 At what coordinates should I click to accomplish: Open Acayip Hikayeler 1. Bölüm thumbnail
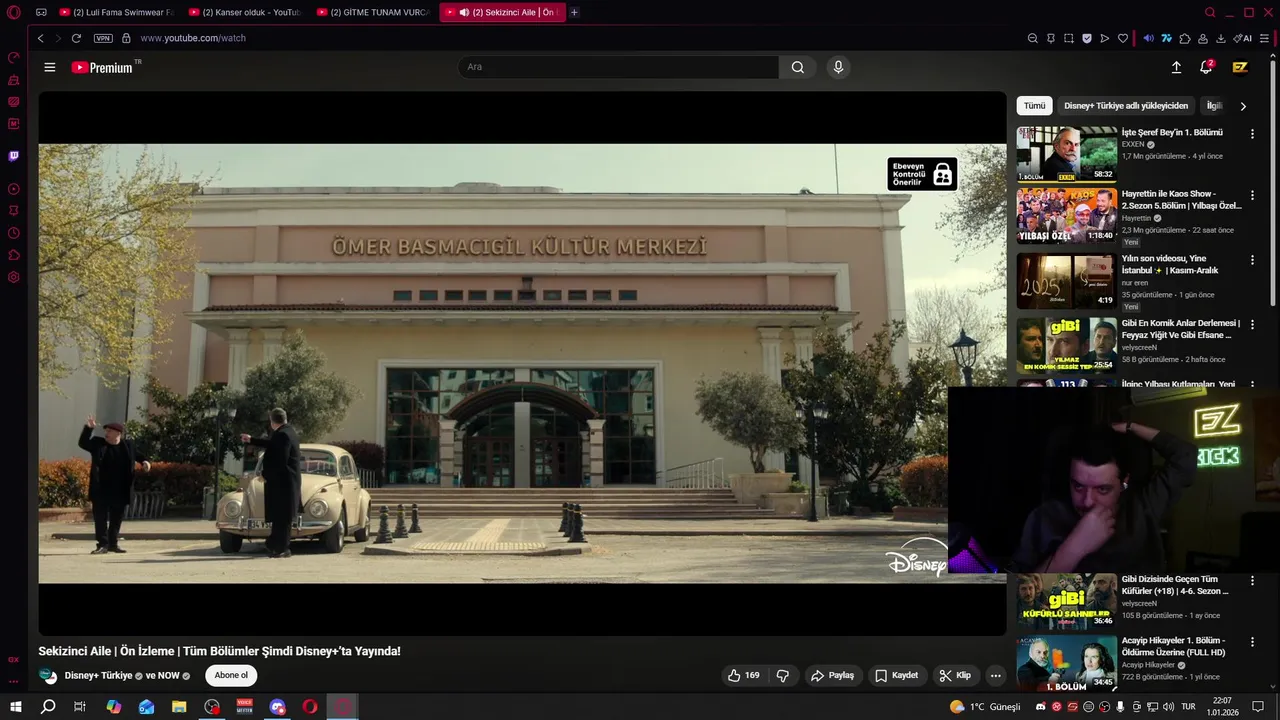pos(1067,663)
